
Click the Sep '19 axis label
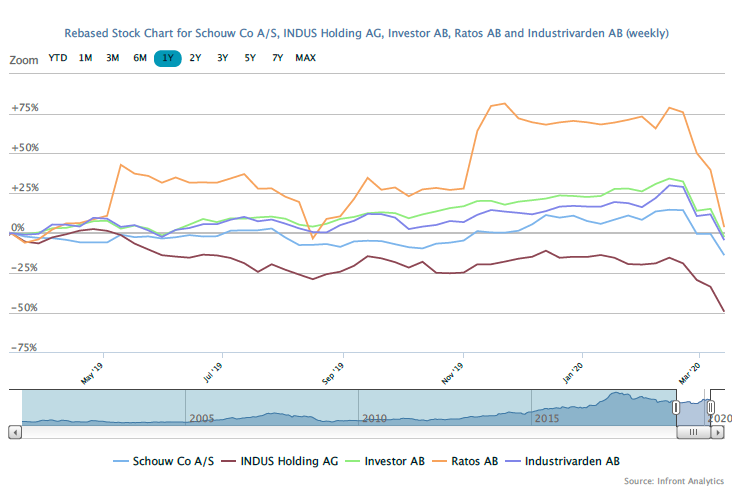(332, 374)
